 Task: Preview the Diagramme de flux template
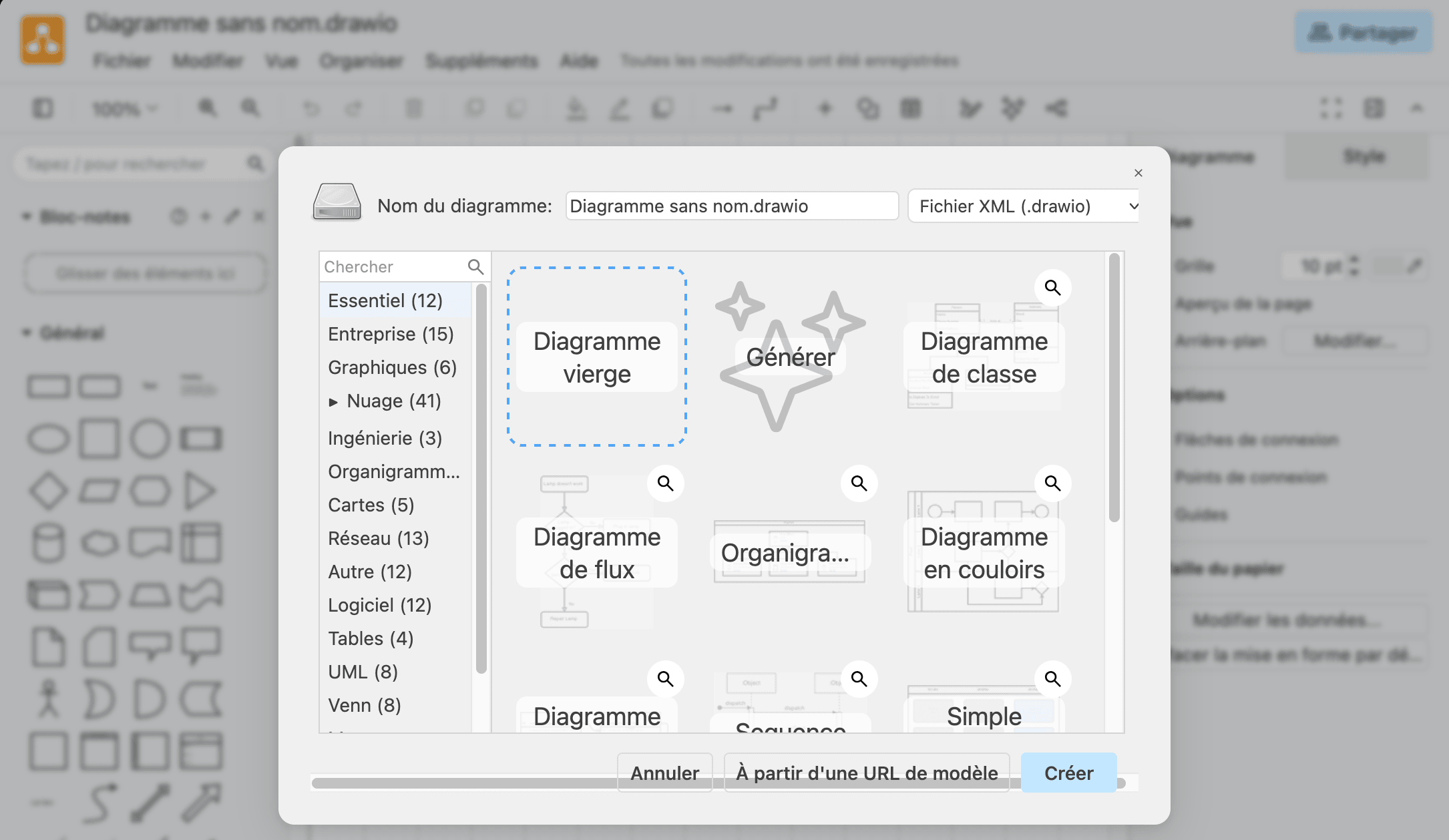point(665,483)
